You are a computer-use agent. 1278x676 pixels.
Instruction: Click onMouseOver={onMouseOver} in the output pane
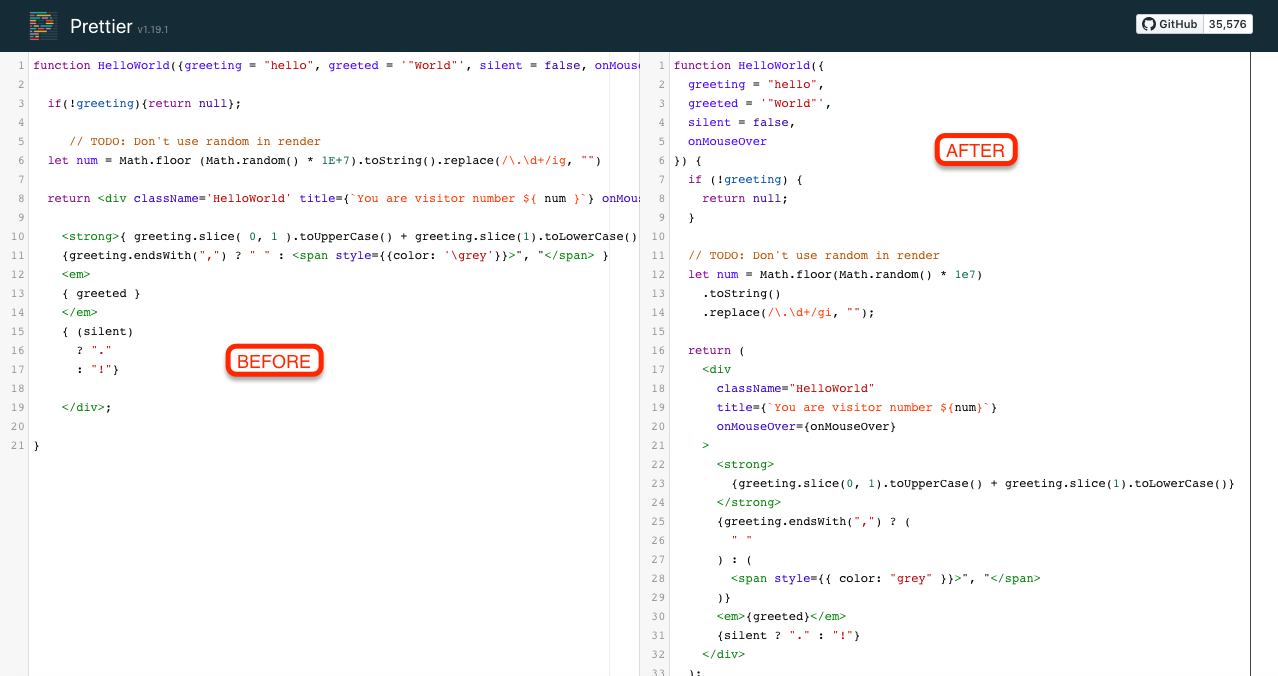point(805,426)
